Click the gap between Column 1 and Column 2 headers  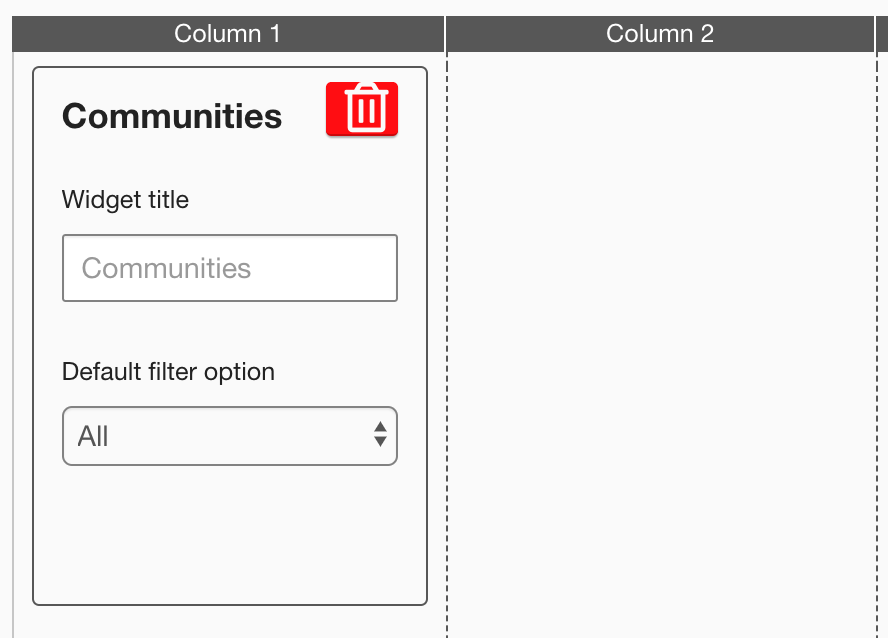(x=445, y=34)
